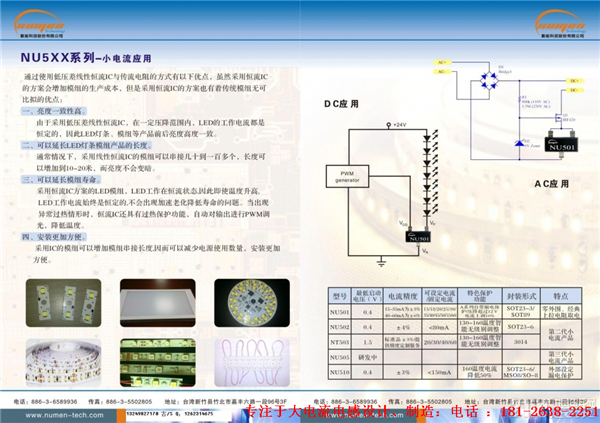
Task: Click the 可设定电流/额定电流 table header
Action: pos(440,296)
